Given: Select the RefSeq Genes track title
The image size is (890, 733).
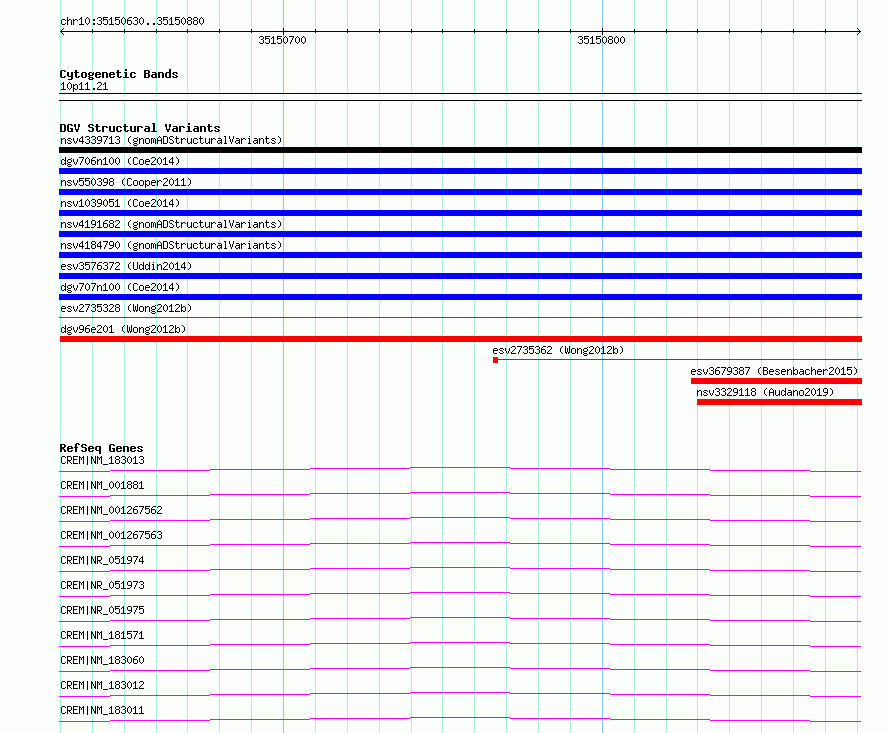Looking at the screenshot, I should [101, 448].
